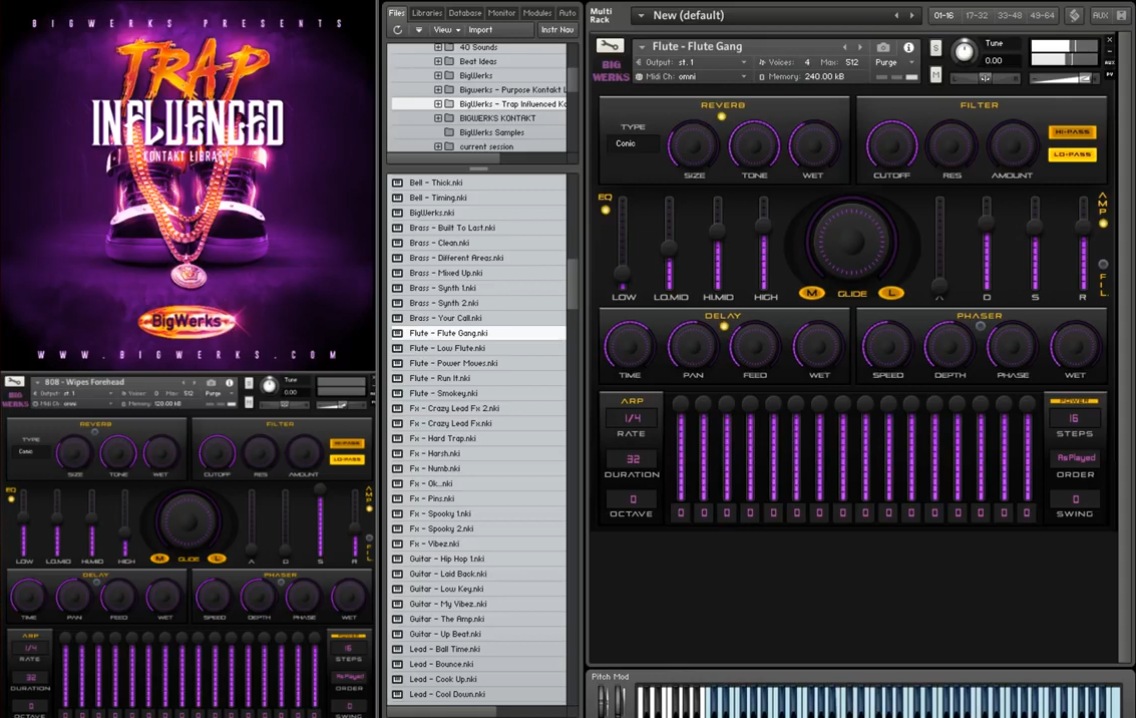Open the Purge dropdown menu
This screenshot has height=718, width=1136.
tap(895, 62)
